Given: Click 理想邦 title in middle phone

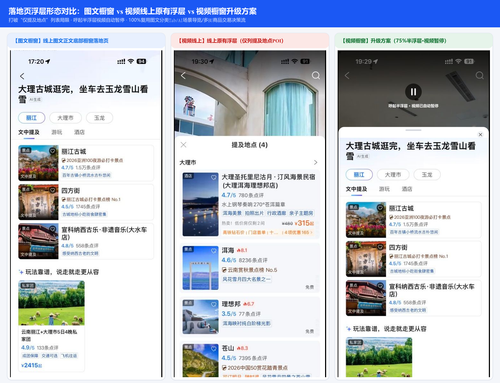Looking at the screenshot, I should coord(231,304).
